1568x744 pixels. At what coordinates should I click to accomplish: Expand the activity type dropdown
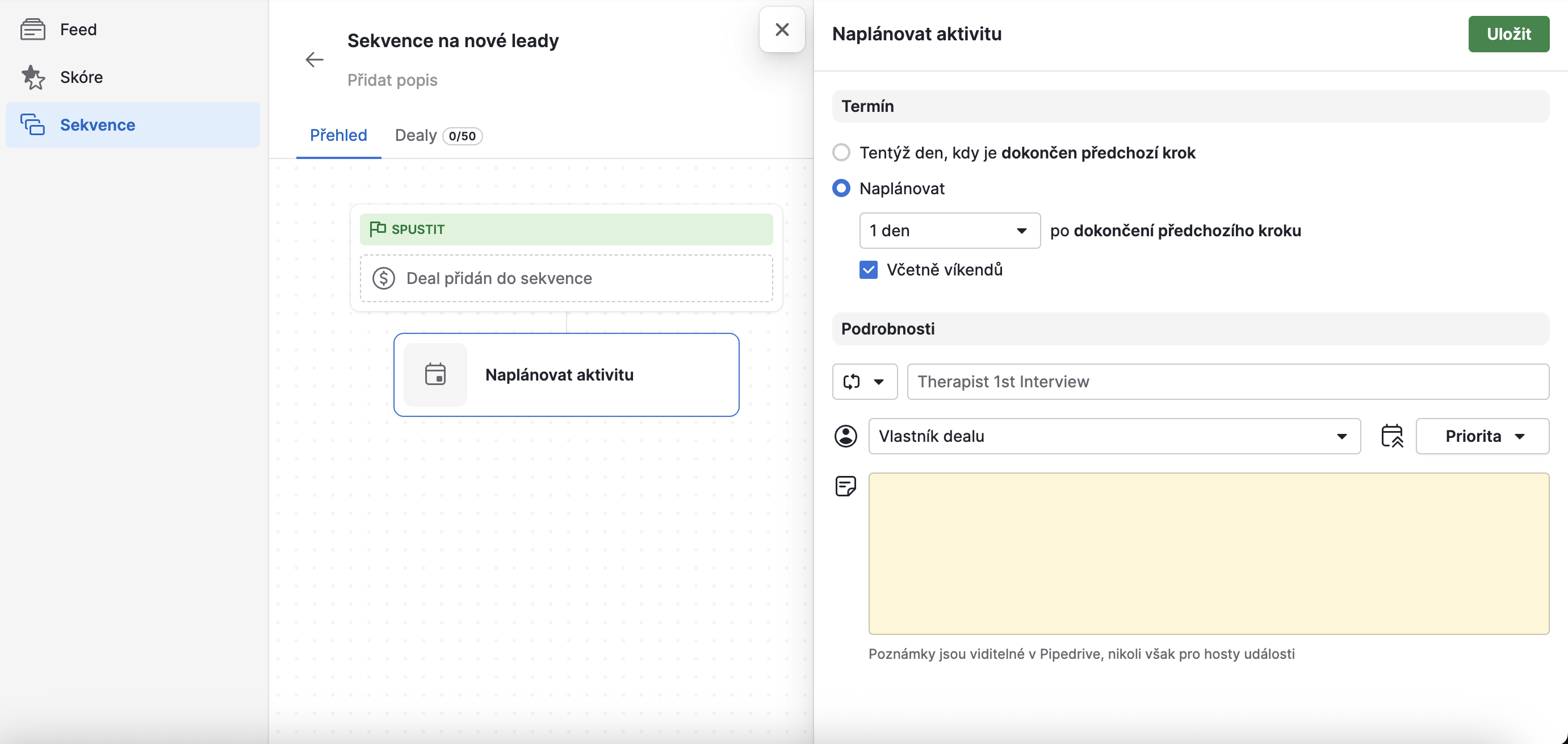[x=865, y=382]
